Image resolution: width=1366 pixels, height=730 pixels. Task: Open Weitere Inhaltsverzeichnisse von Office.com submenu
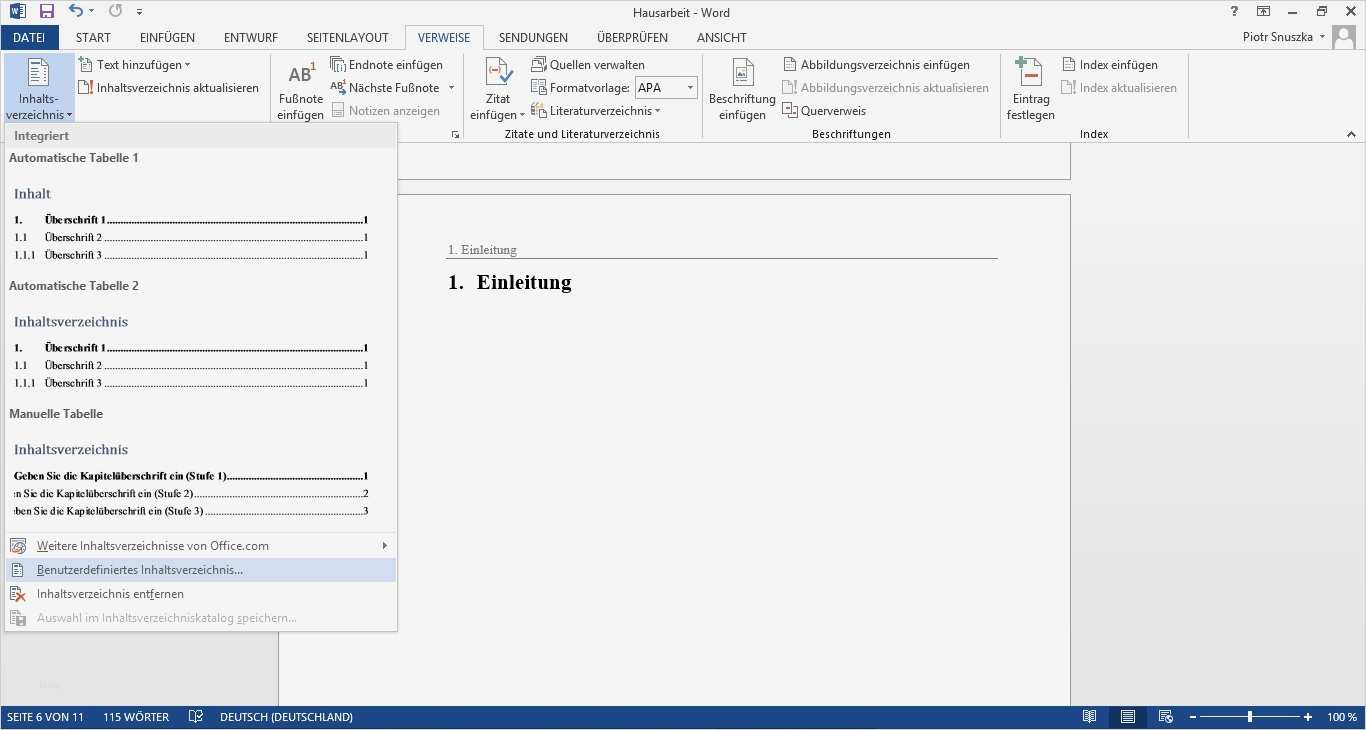pos(201,546)
